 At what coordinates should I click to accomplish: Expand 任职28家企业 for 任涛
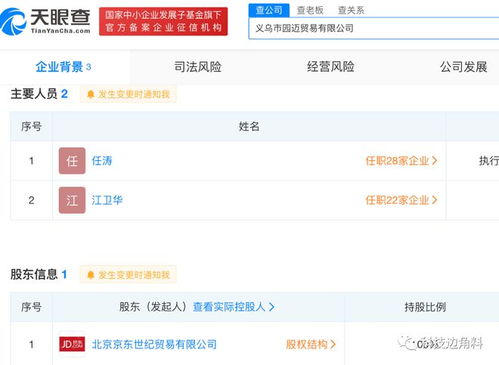401,161
